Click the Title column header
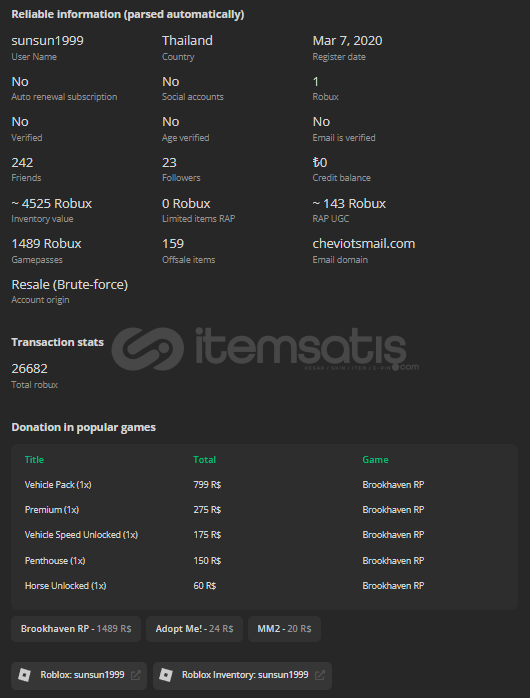530x698 pixels. tap(34, 459)
